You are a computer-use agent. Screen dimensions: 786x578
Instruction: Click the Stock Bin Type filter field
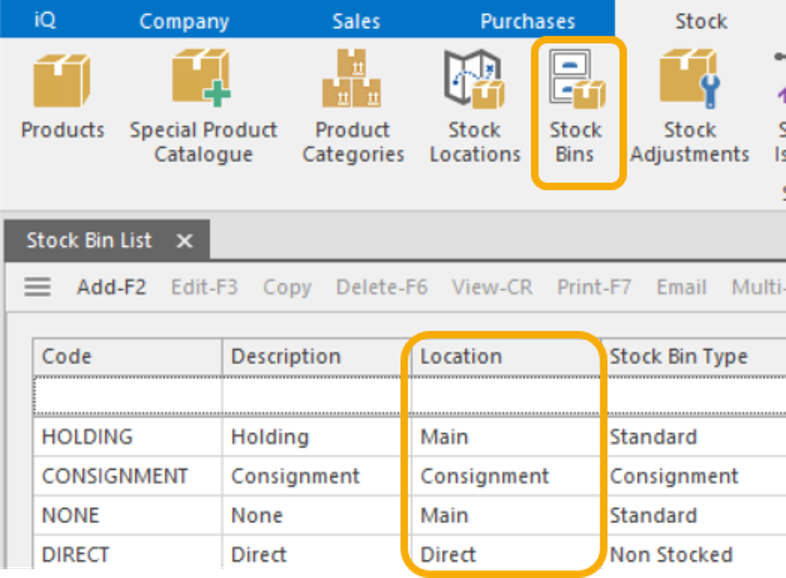coord(693,396)
